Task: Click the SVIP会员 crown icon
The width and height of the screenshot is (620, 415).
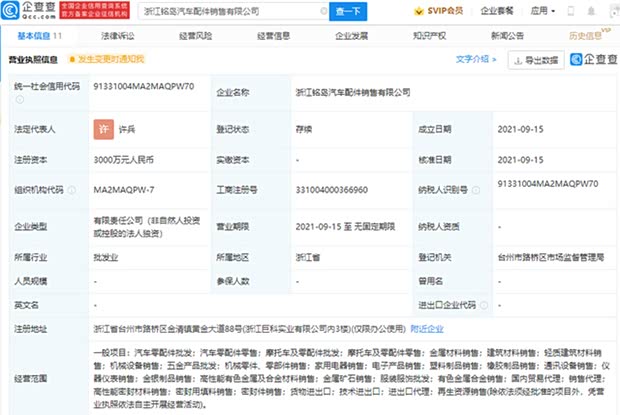Action: coord(421,11)
